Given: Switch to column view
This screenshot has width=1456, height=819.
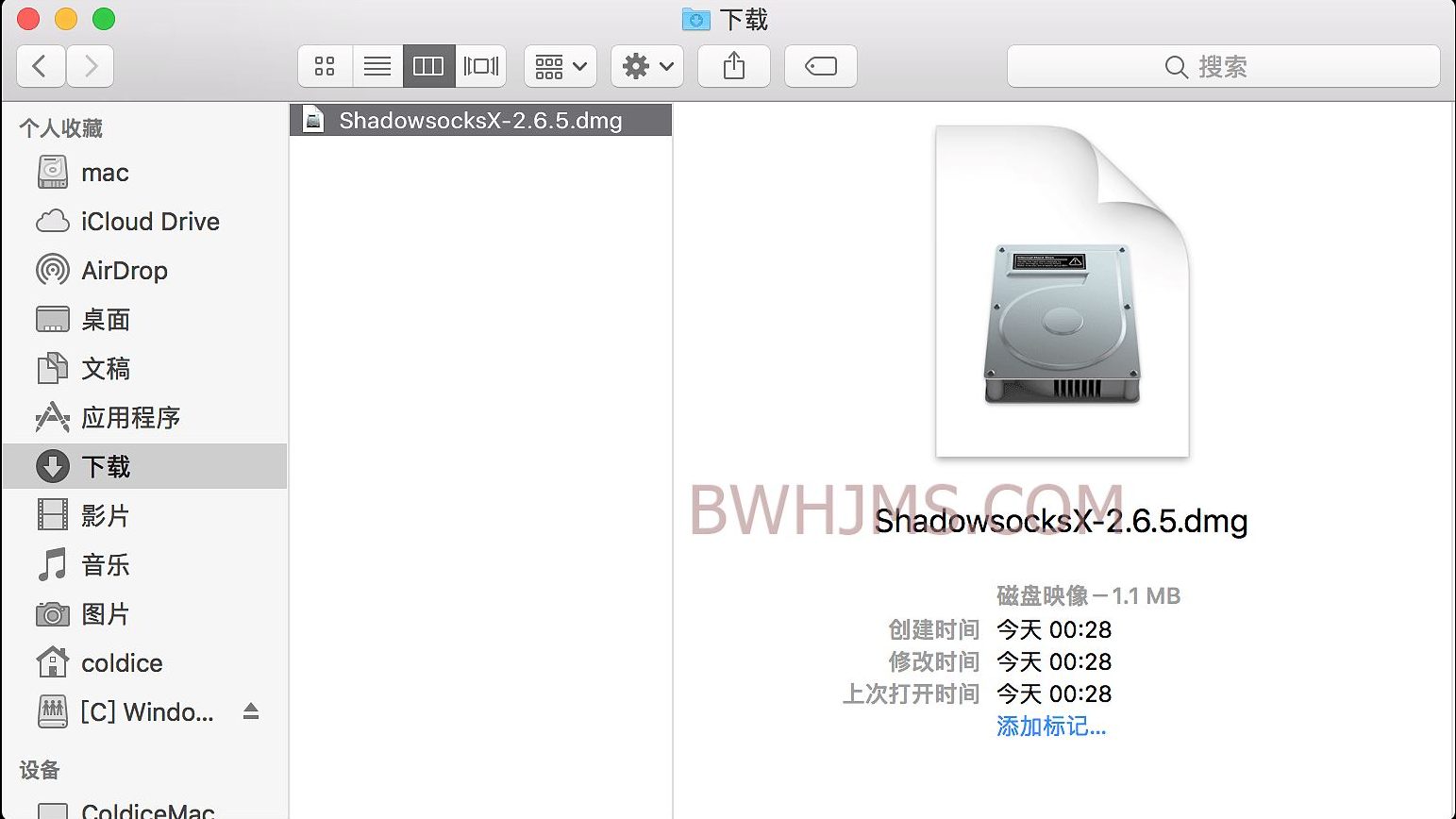Looking at the screenshot, I should (x=428, y=66).
